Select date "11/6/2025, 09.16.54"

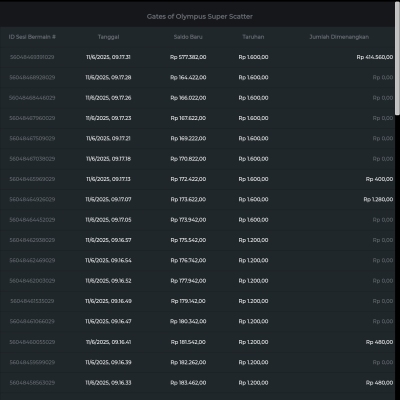108,261
